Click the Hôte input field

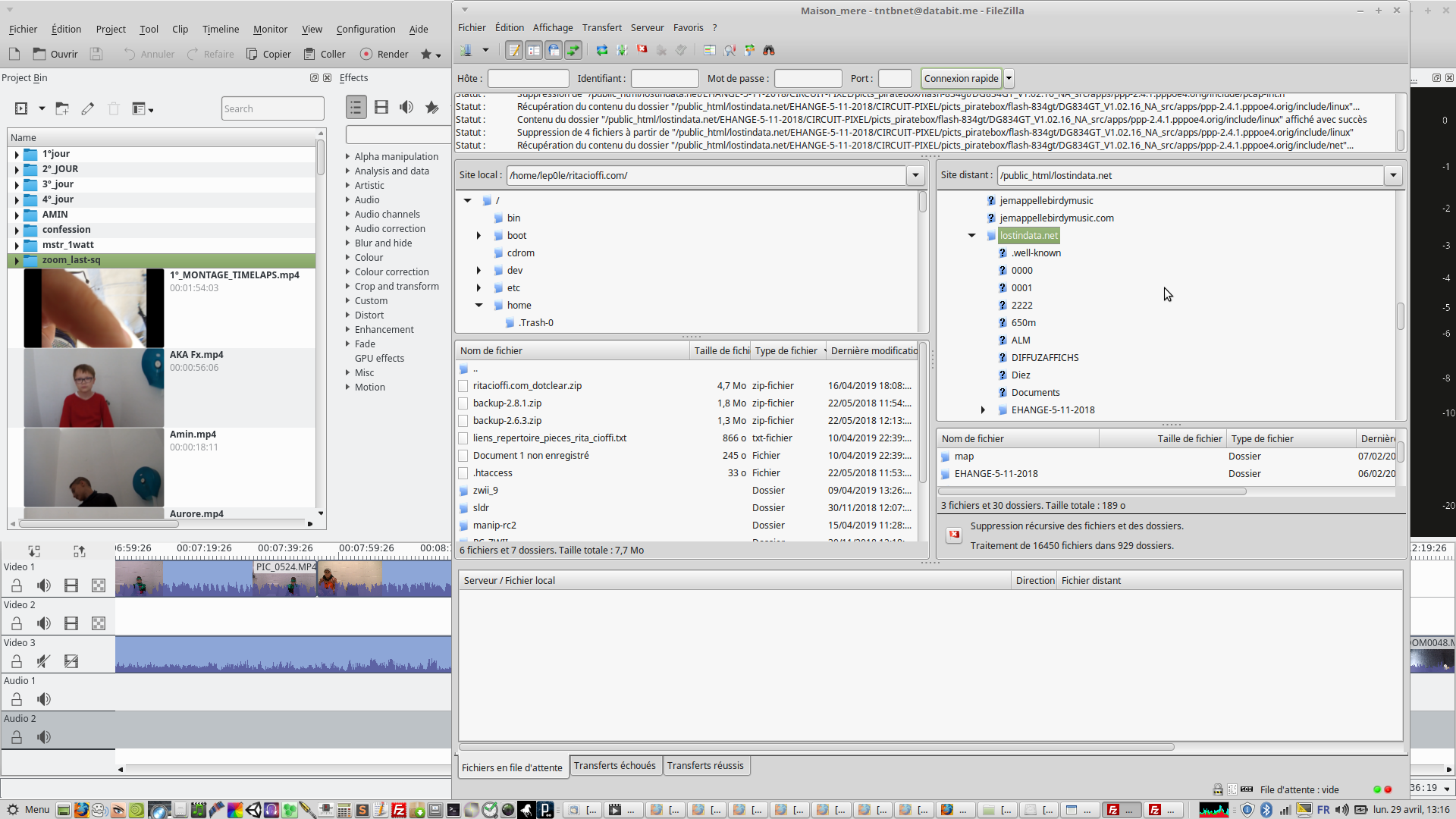click(528, 78)
